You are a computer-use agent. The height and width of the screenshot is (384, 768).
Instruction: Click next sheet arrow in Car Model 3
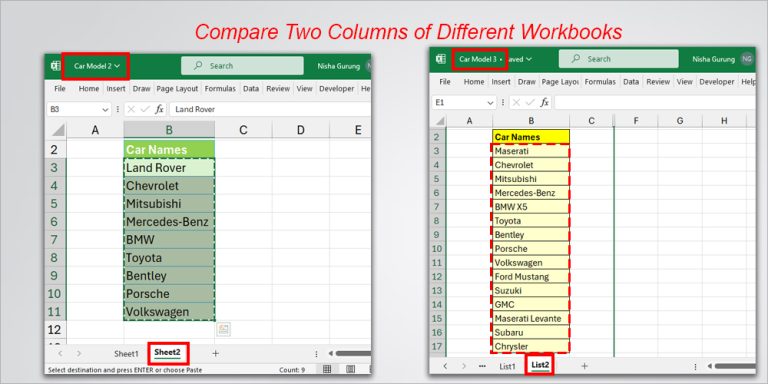click(463, 366)
